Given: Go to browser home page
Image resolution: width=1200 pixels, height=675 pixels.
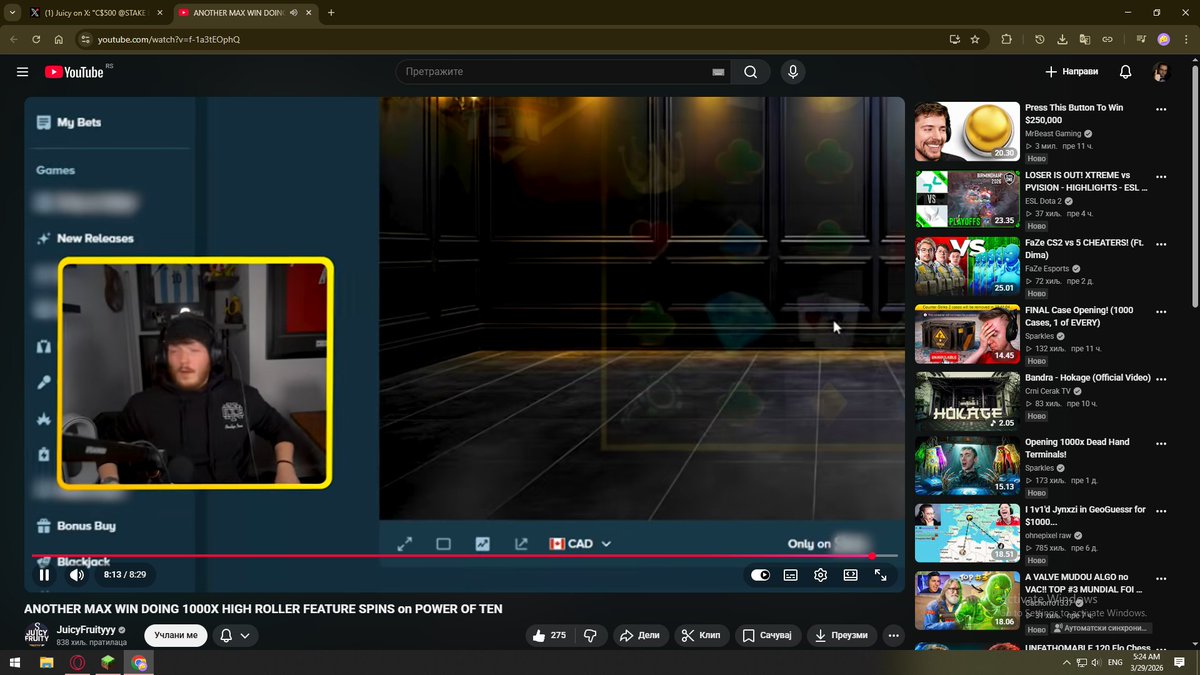Looking at the screenshot, I should [58, 39].
